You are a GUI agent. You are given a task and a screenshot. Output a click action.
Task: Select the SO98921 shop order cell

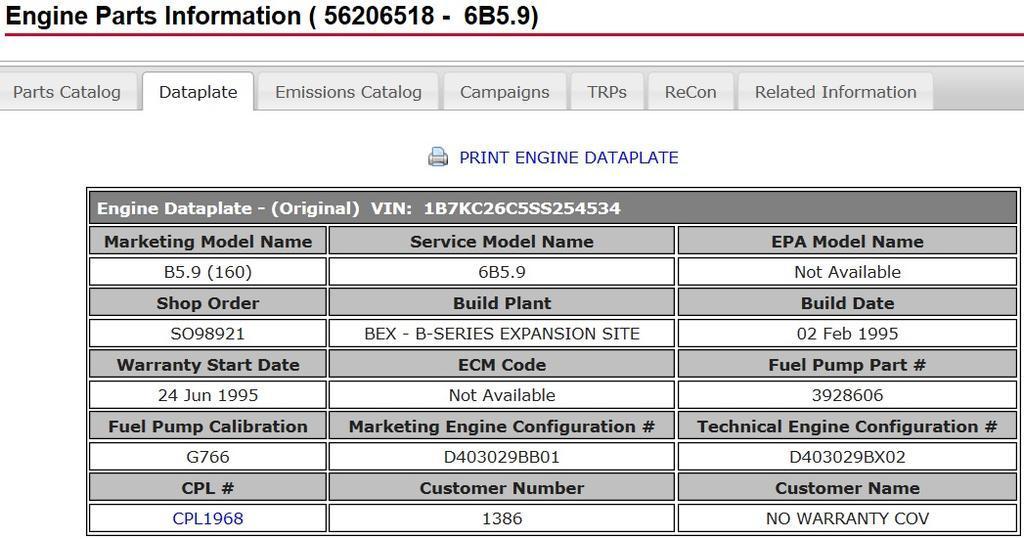pyautogui.click(x=208, y=333)
